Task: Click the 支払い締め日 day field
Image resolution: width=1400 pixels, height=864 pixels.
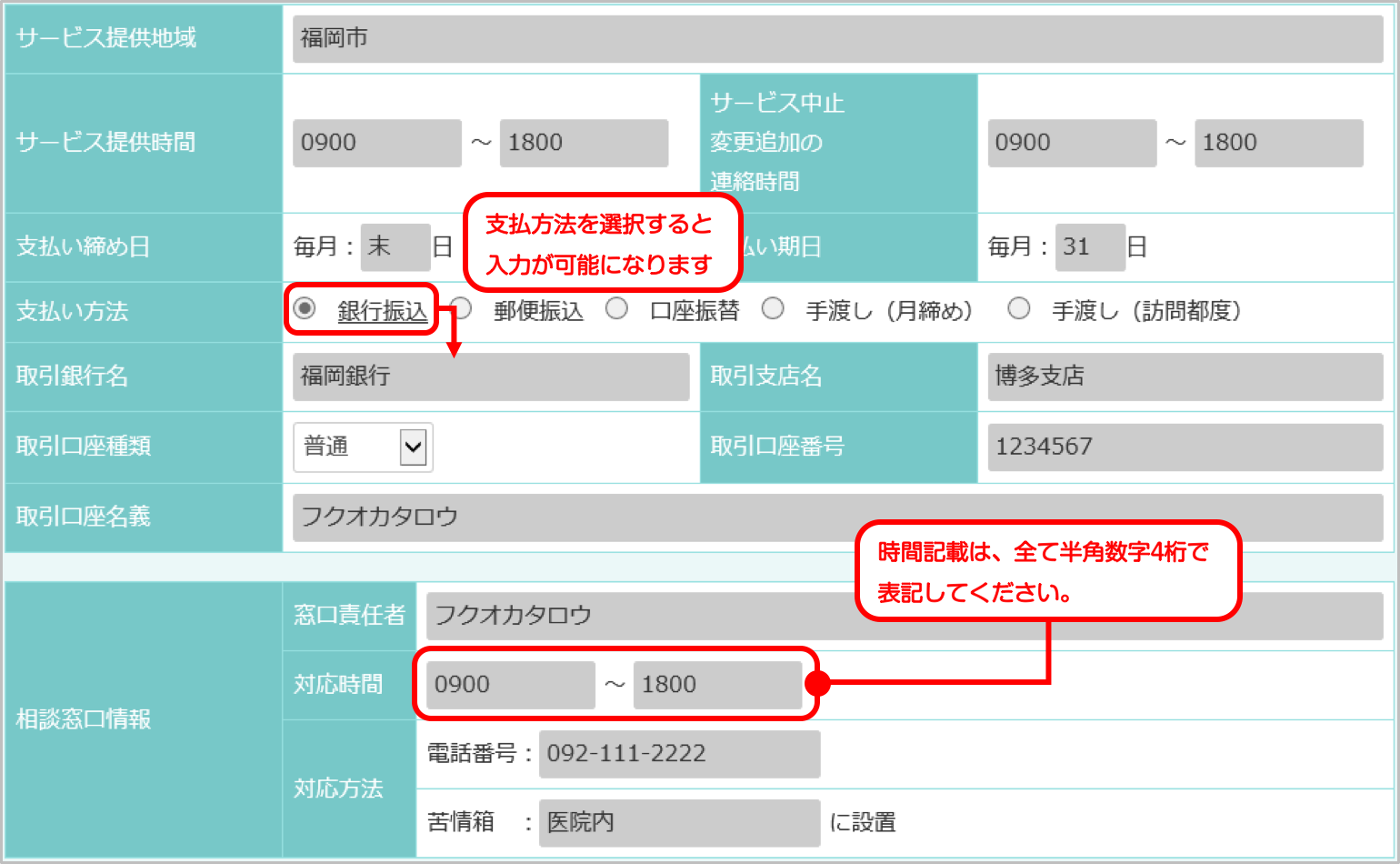Action: [x=395, y=246]
